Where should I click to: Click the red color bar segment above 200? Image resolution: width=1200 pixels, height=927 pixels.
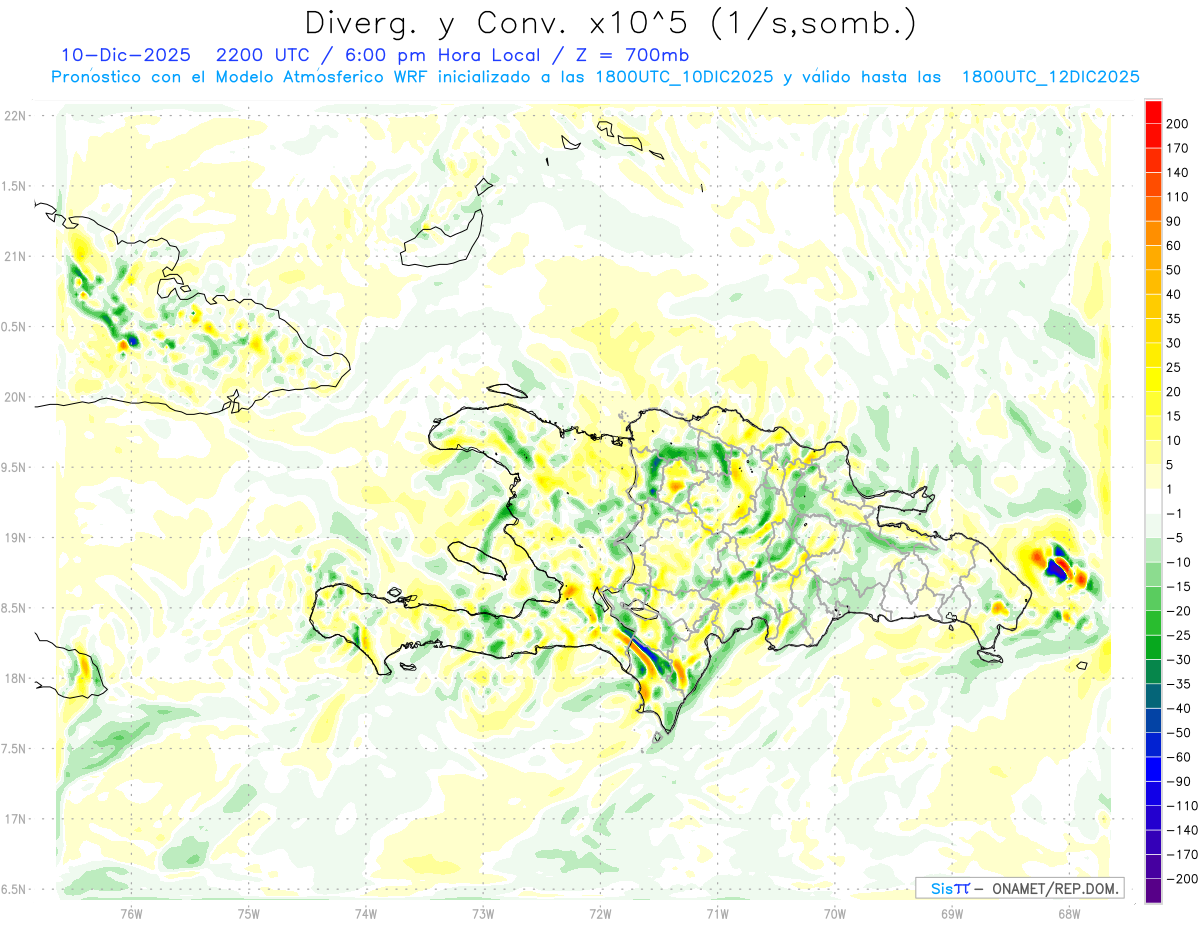pyautogui.click(x=1153, y=111)
